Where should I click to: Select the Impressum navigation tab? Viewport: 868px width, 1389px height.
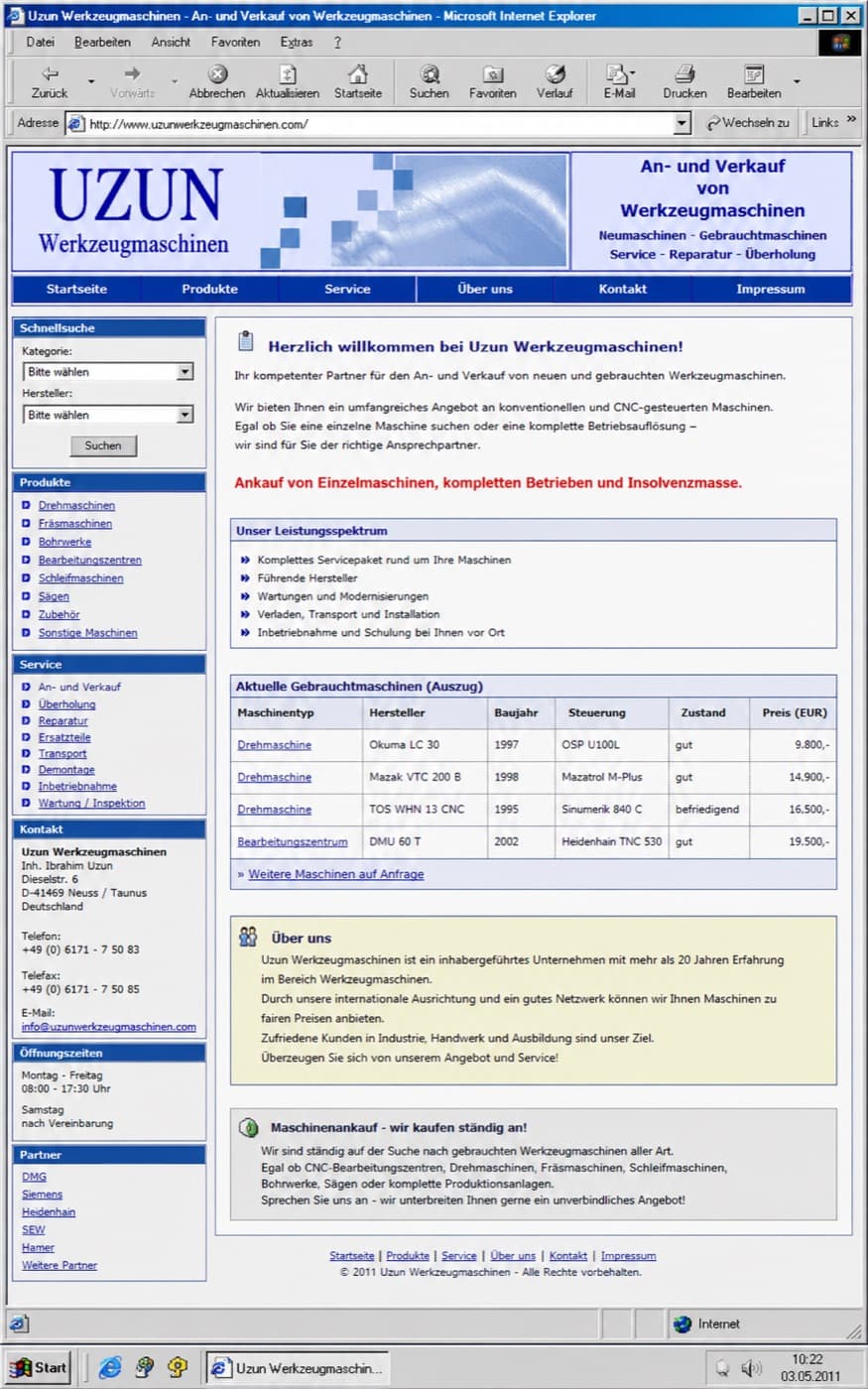[x=771, y=289]
